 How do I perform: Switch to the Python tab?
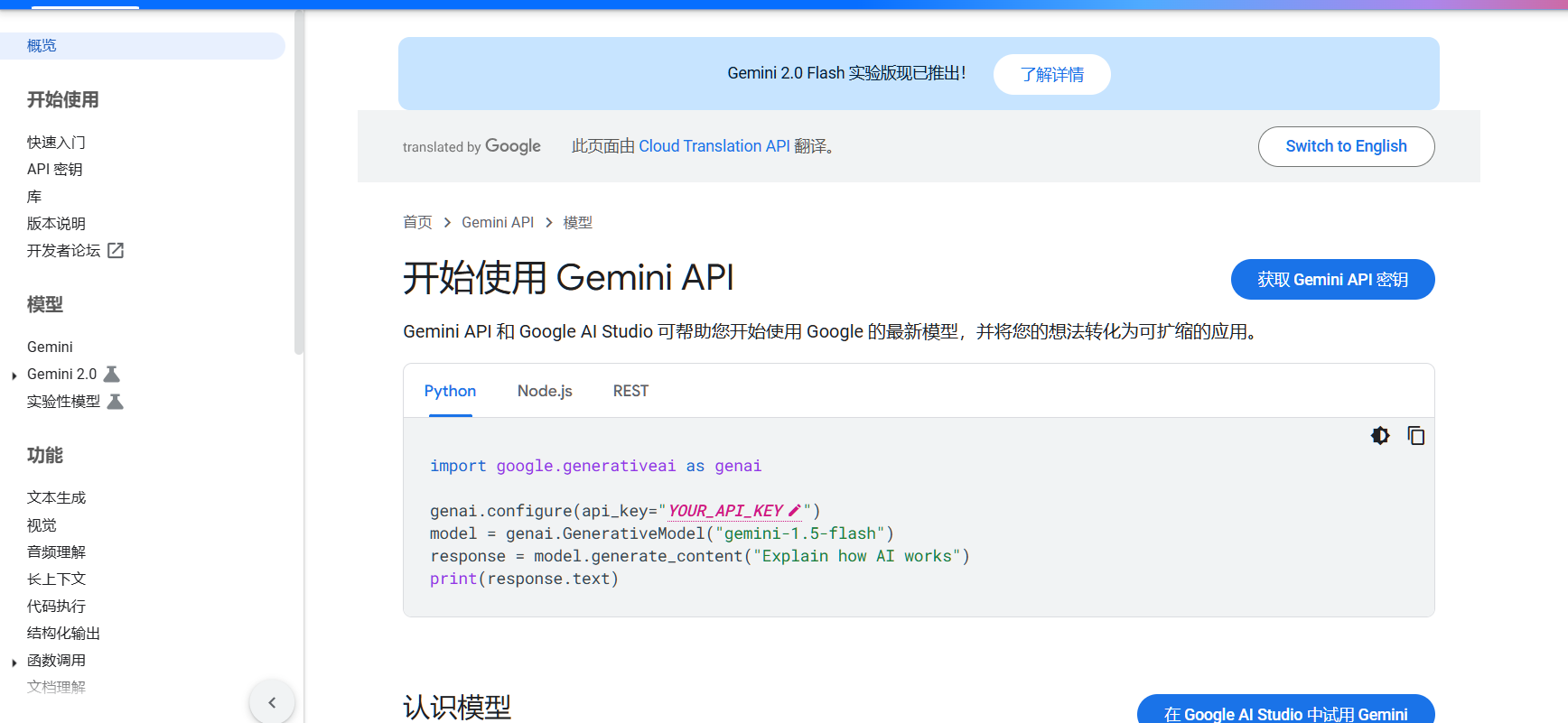[x=450, y=391]
